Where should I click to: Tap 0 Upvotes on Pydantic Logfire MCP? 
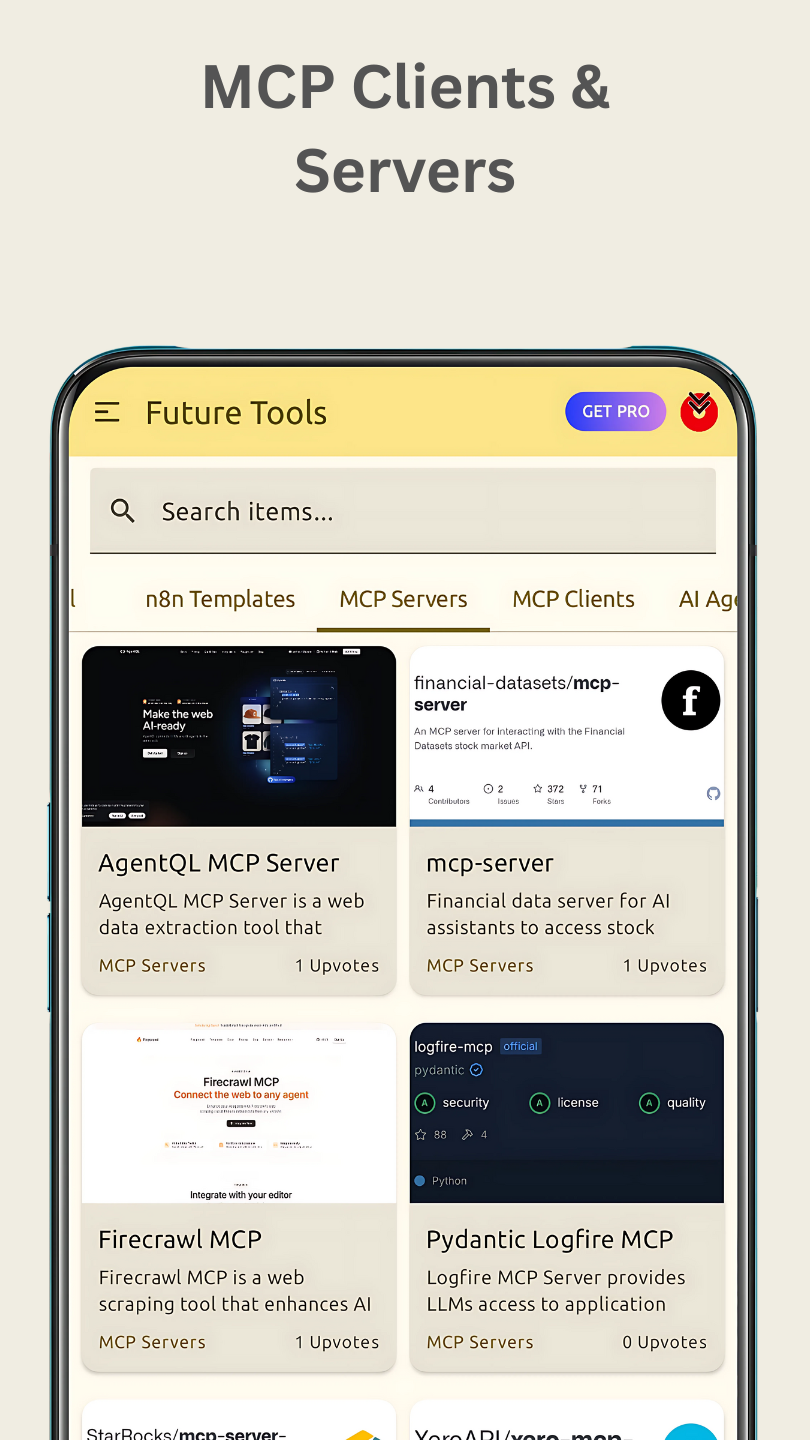tap(665, 1342)
